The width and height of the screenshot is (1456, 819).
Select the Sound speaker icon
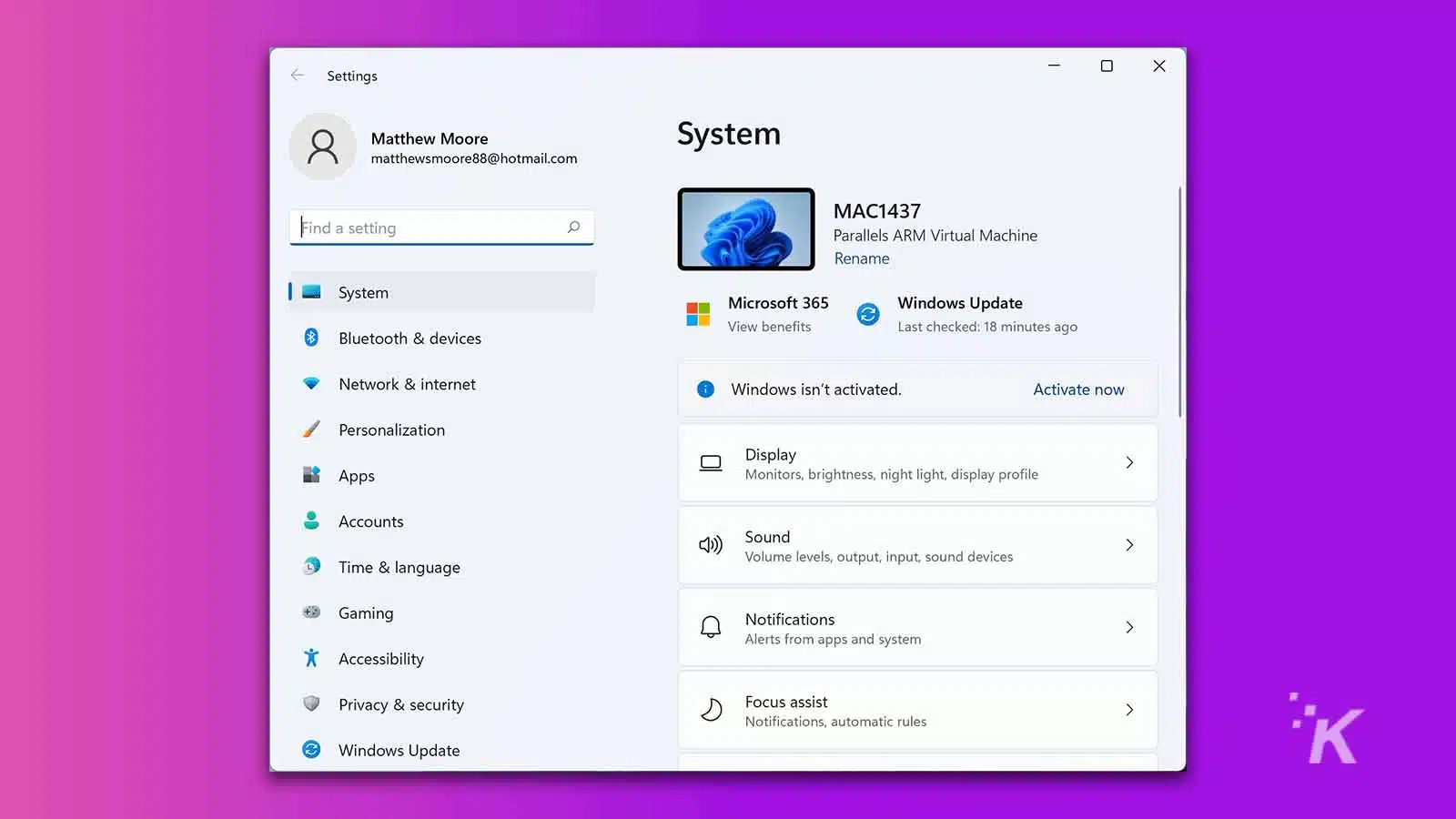pos(710,544)
